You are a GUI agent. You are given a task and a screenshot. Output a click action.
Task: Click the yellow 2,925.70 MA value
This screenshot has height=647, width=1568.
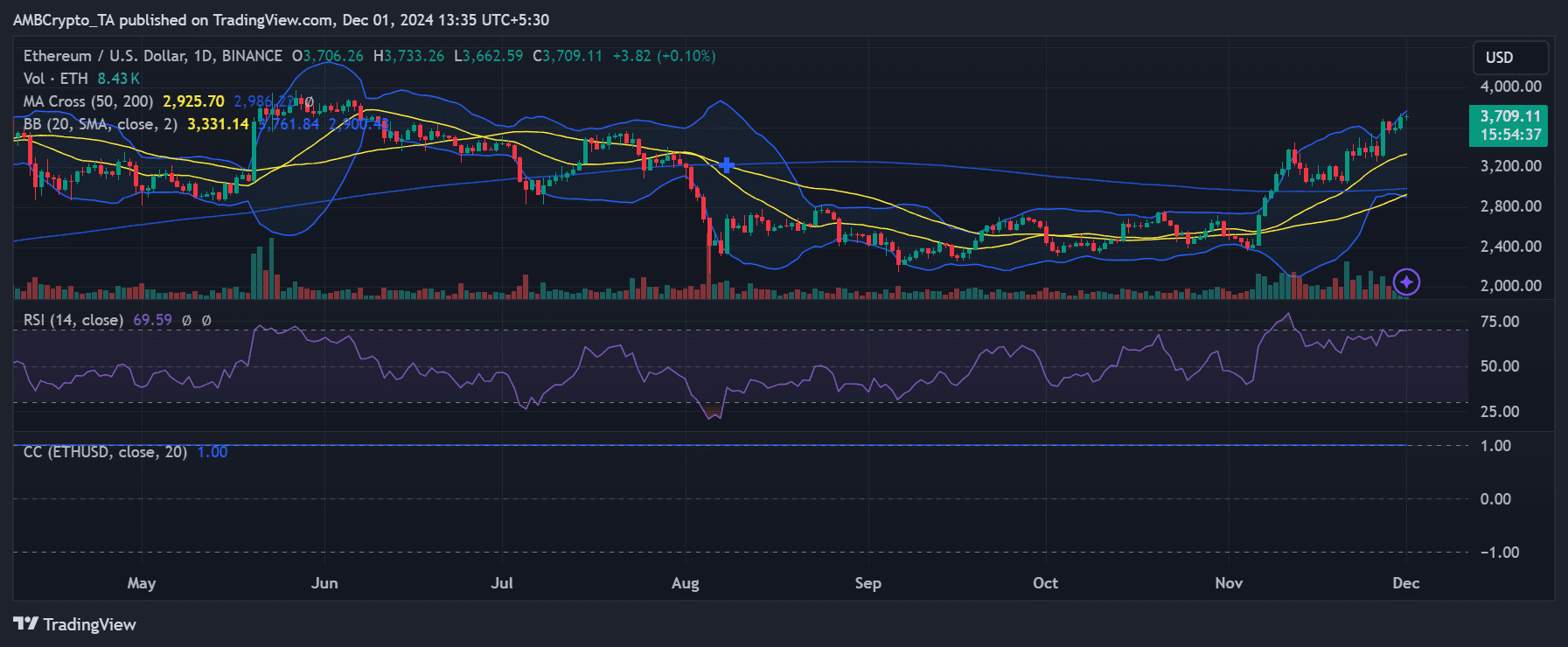[193, 101]
